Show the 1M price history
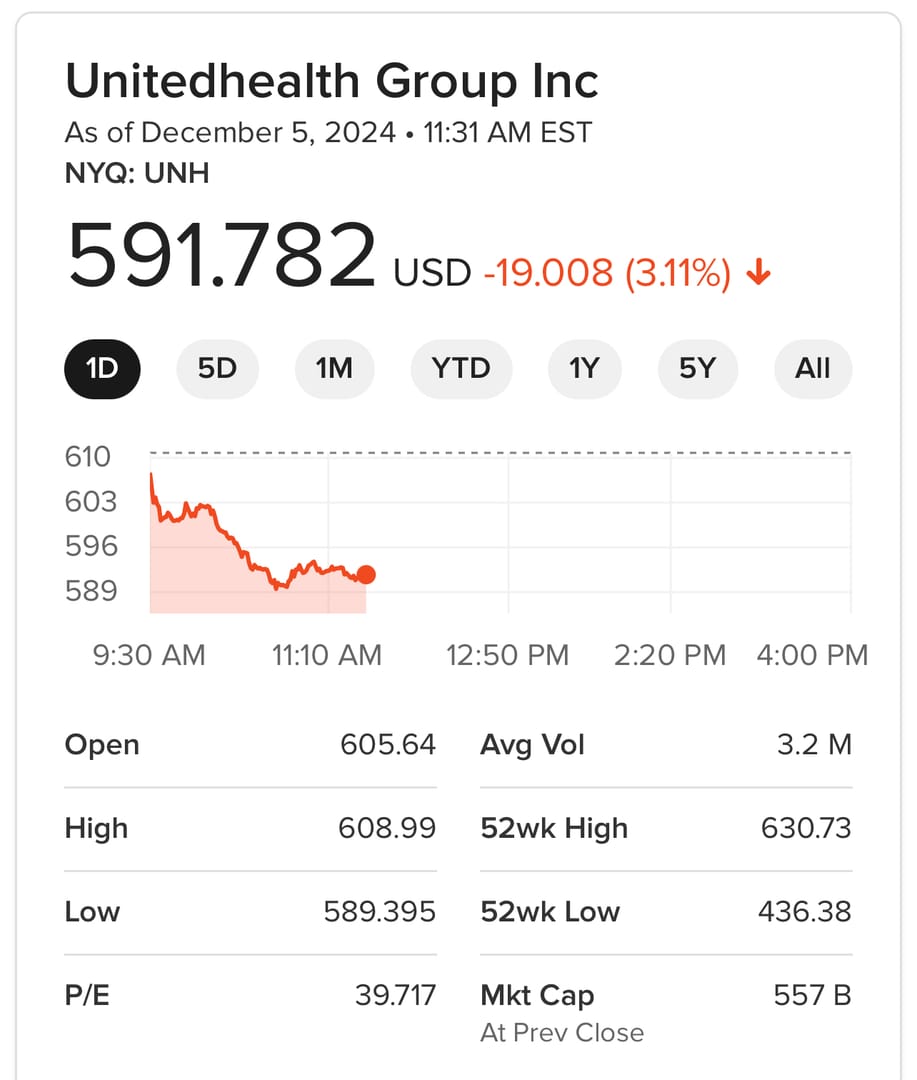The image size is (917, 1080). 334,369
